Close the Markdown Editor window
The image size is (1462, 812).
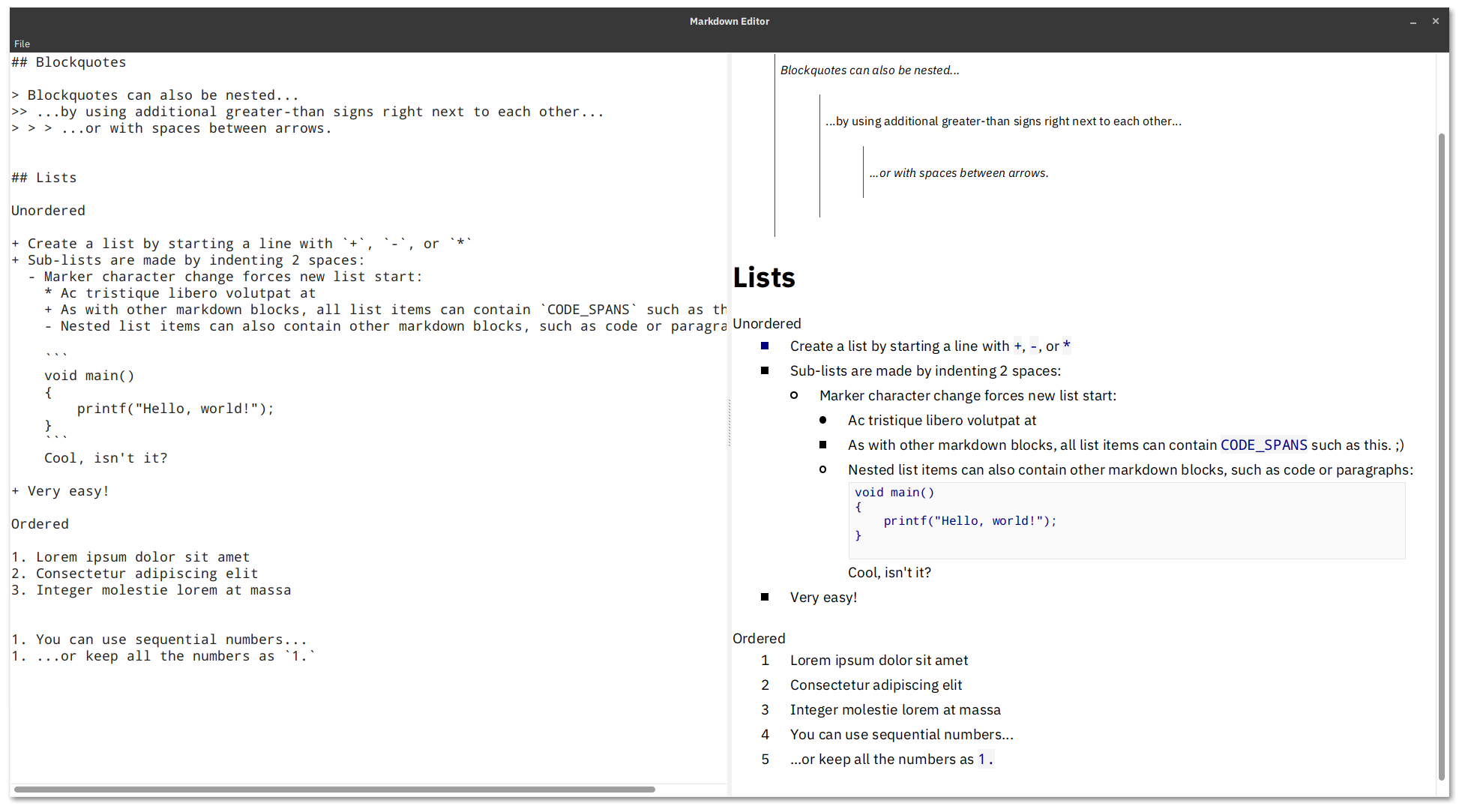(1435, 22)
